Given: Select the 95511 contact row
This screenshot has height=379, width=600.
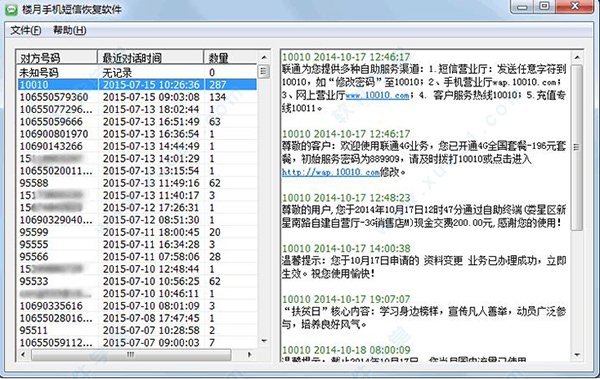Looking at the screenshot, I should pos(137,330).
